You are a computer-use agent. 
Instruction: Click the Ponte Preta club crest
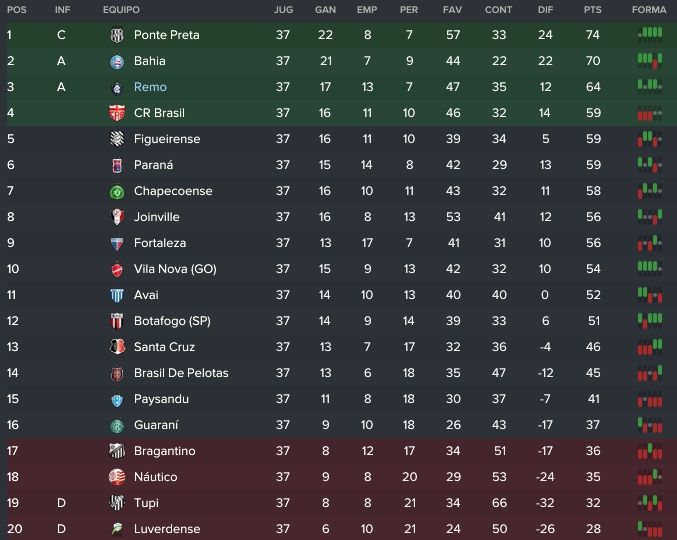pos(117,35)
